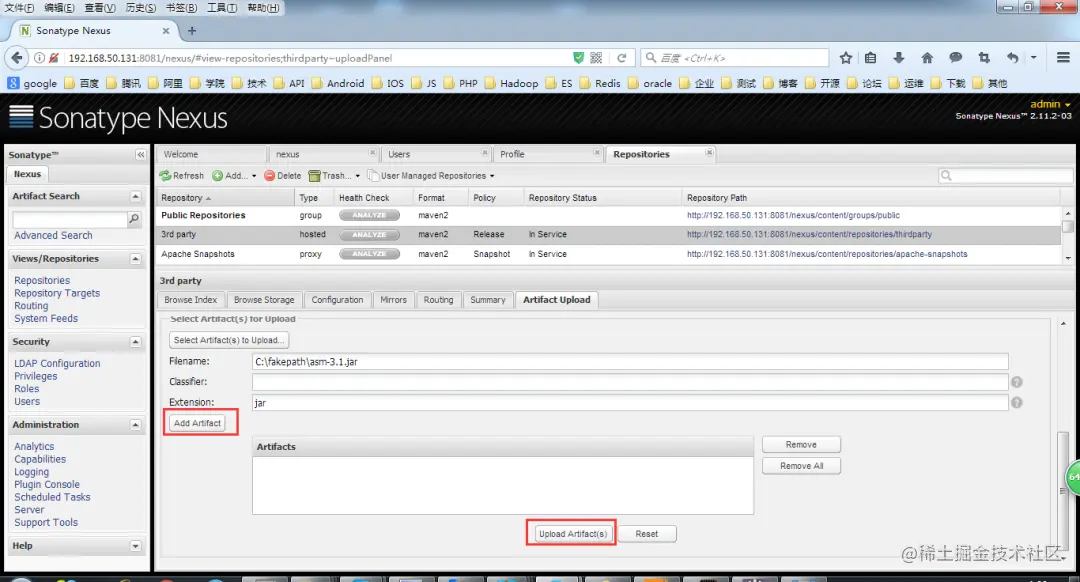This screenshot has height=582, width=1080.
Task: Switch to the Browse Storage tab
Action: pyautogui.click(x=264, y=300)
